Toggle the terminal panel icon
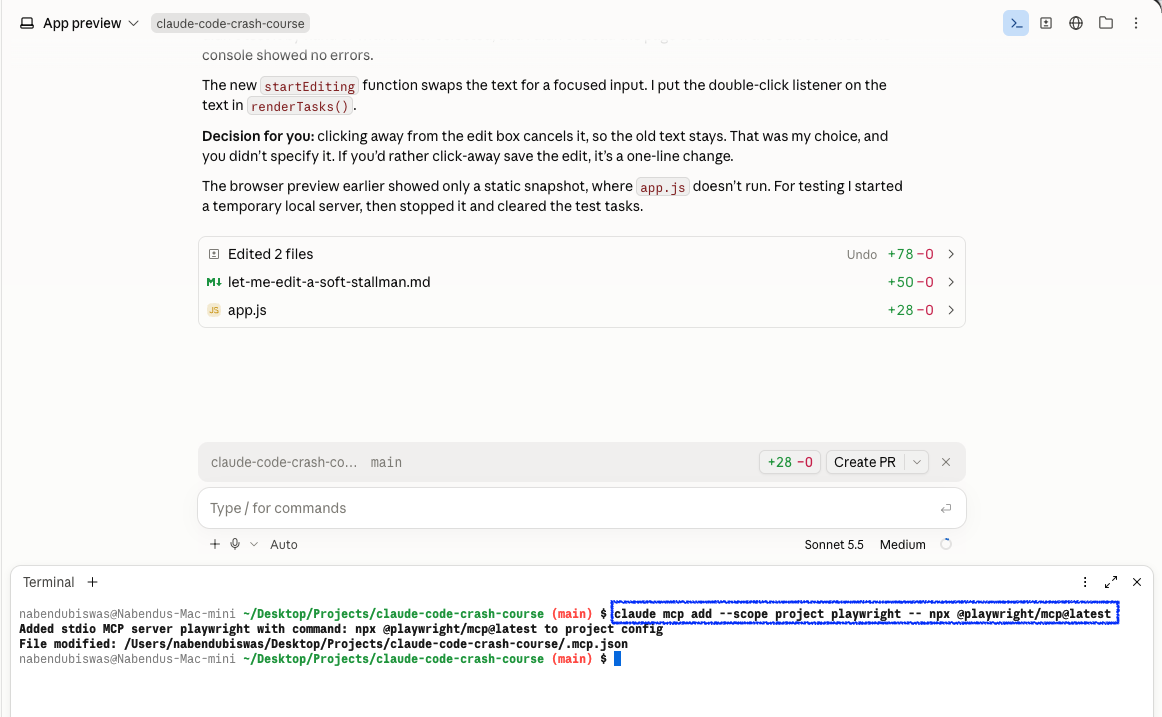The width and height of the screenshot is (1162, 717). pyautogui.click(x=1015, y=23)
